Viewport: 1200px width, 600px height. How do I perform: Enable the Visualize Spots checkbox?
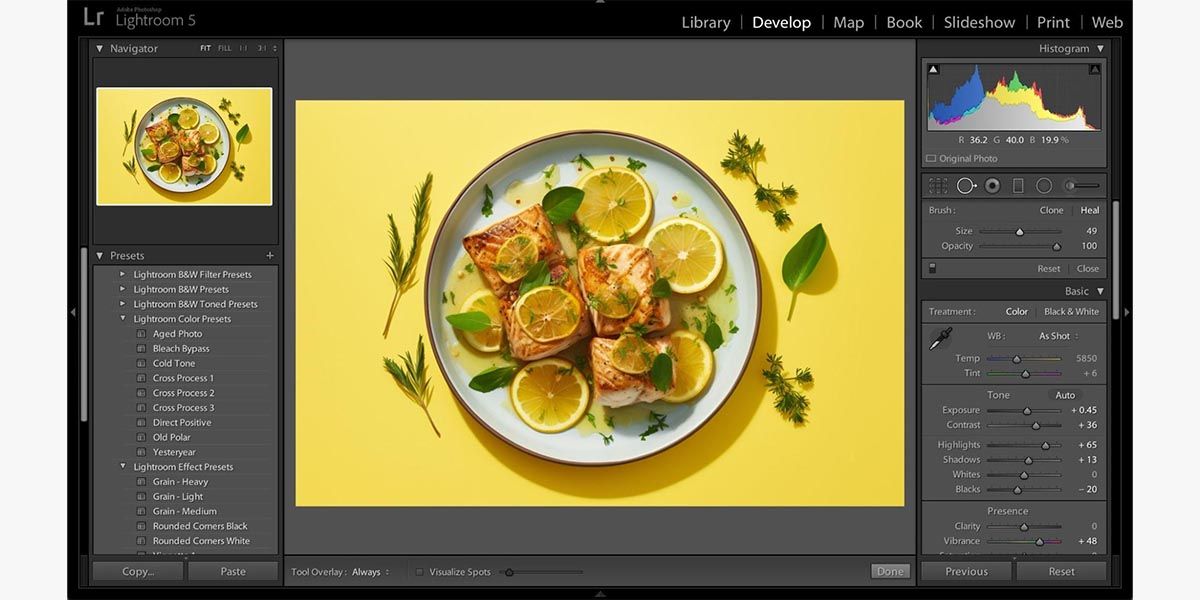pyautogui.click(x=420, y=572)
